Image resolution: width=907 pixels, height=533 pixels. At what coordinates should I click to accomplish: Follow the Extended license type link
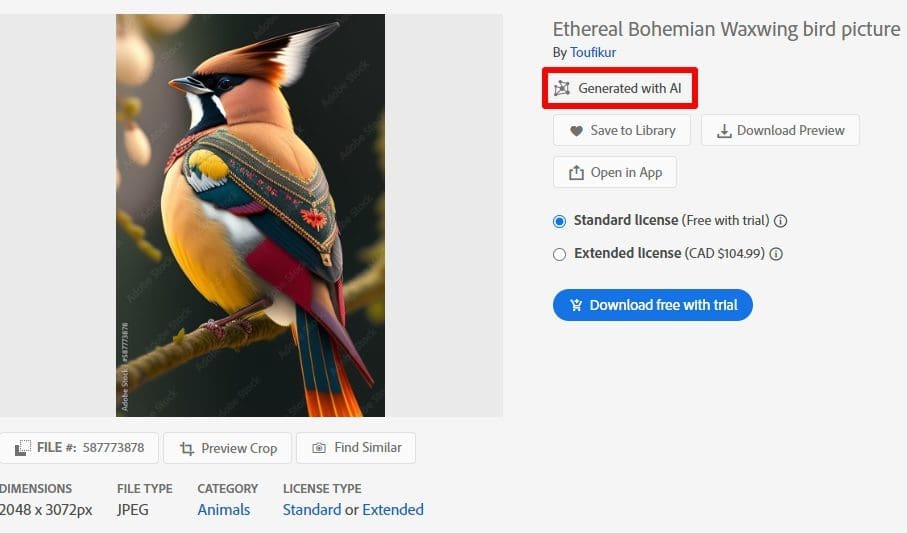(x=393, y=510)
